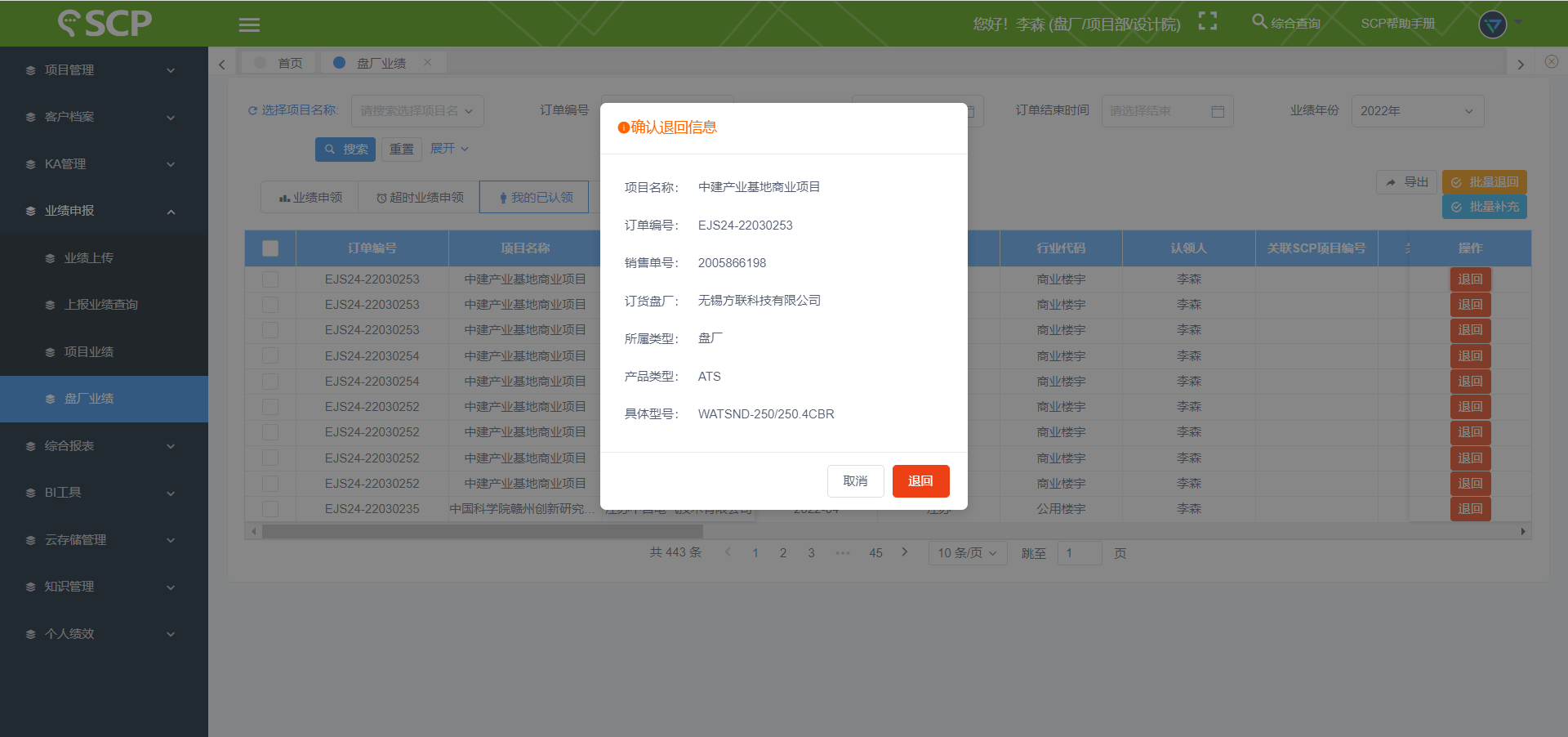Click the 个人绩效 stack icon

(x=30, y=634)
